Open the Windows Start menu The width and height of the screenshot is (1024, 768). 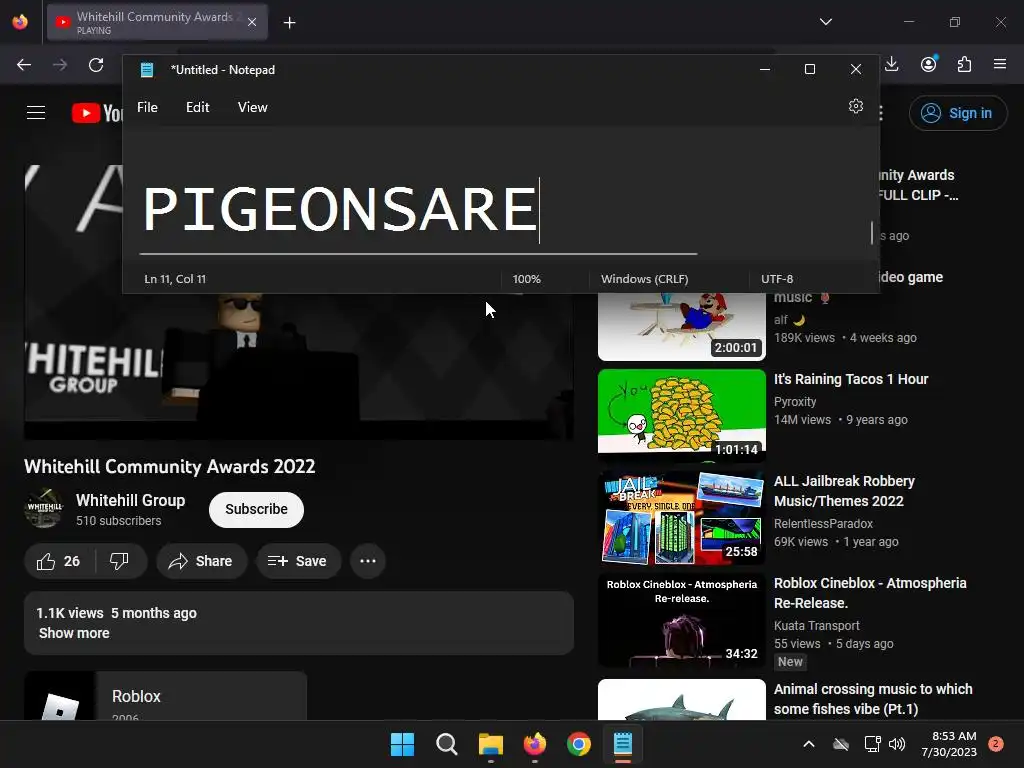tap(402, 744)
